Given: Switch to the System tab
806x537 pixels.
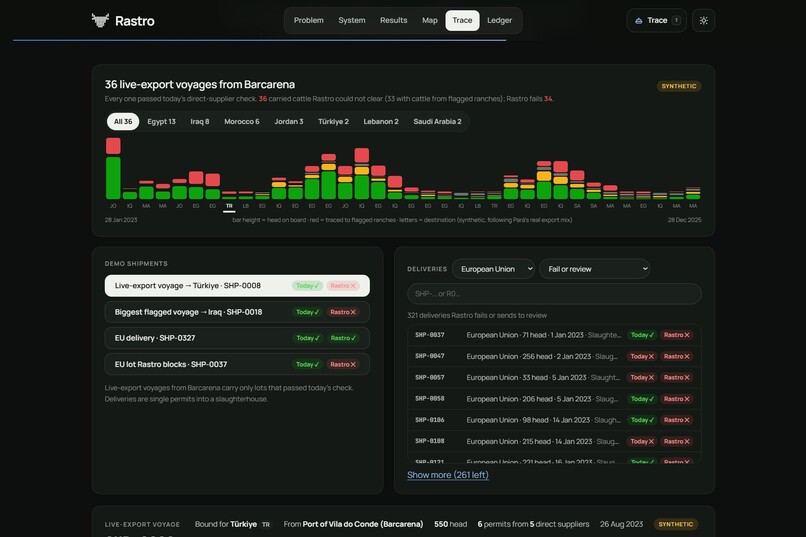Looking at the screenshot, I should pyautogui.click(x=352, y=21).
